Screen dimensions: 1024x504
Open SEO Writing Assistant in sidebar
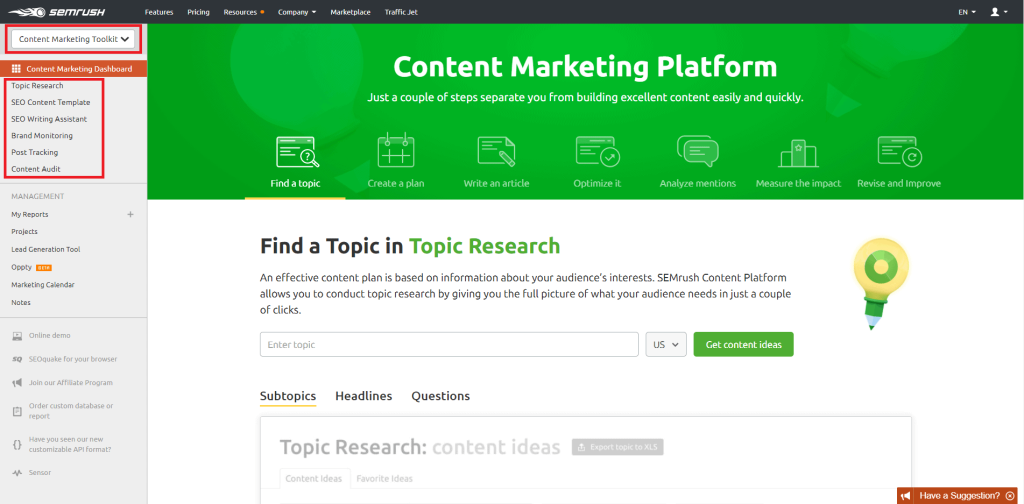tap(49, 119)
